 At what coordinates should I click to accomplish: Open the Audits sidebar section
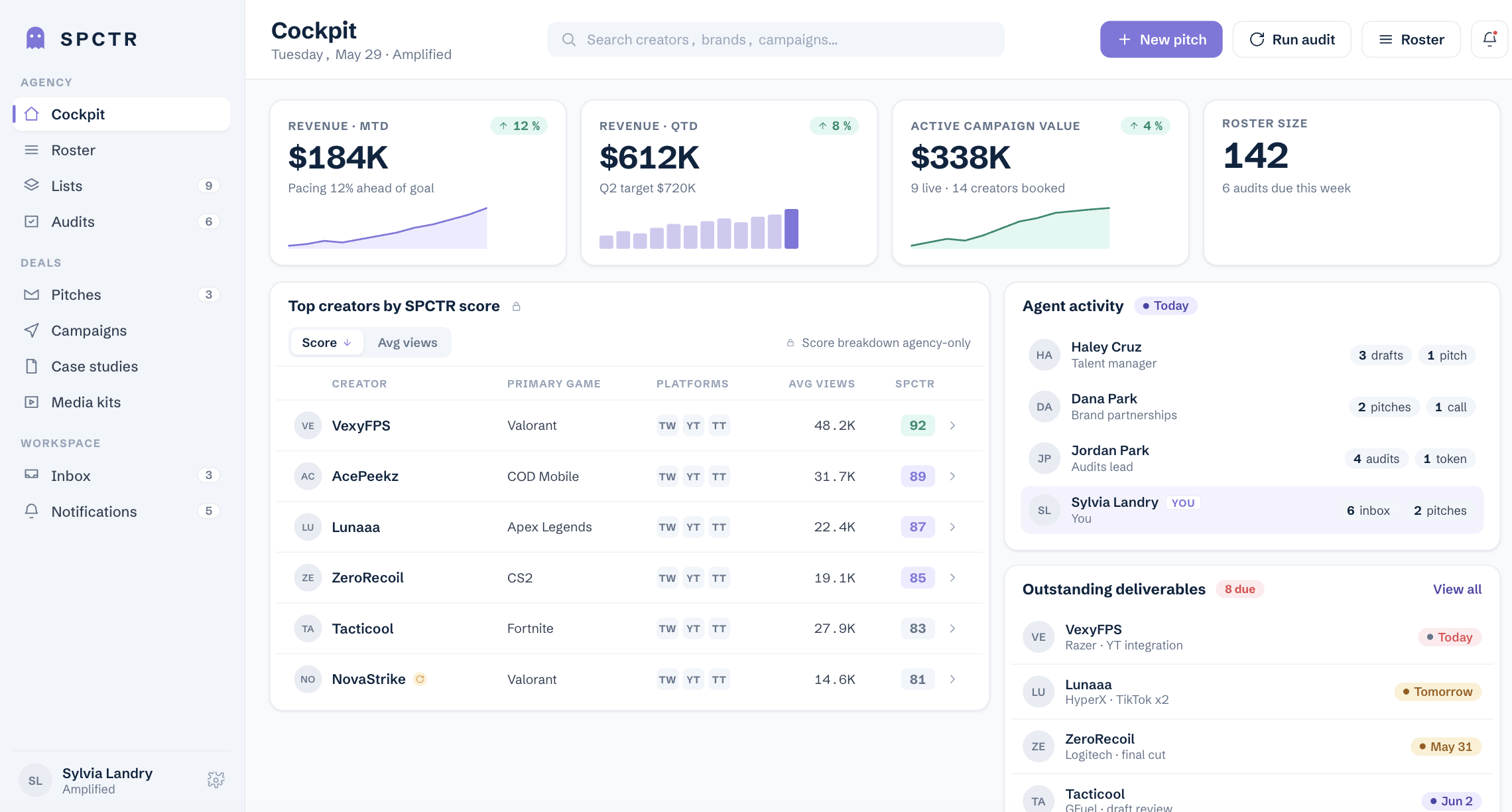pos(121,222)
